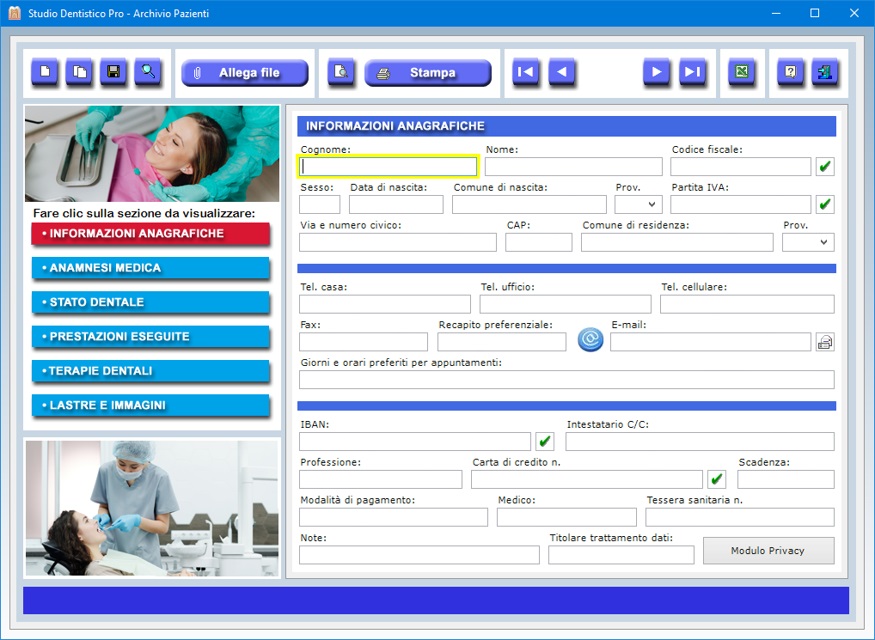Click the Professione field

pyautogui.click(x=381, y=479)
